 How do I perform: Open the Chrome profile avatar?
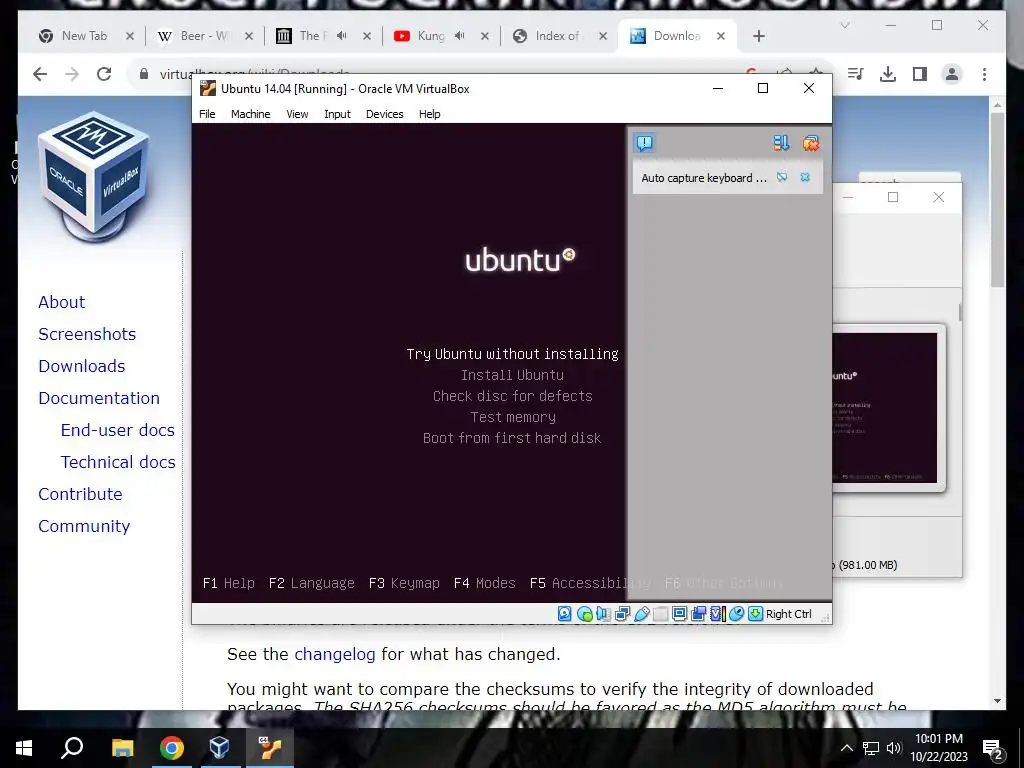pos(952,74)
